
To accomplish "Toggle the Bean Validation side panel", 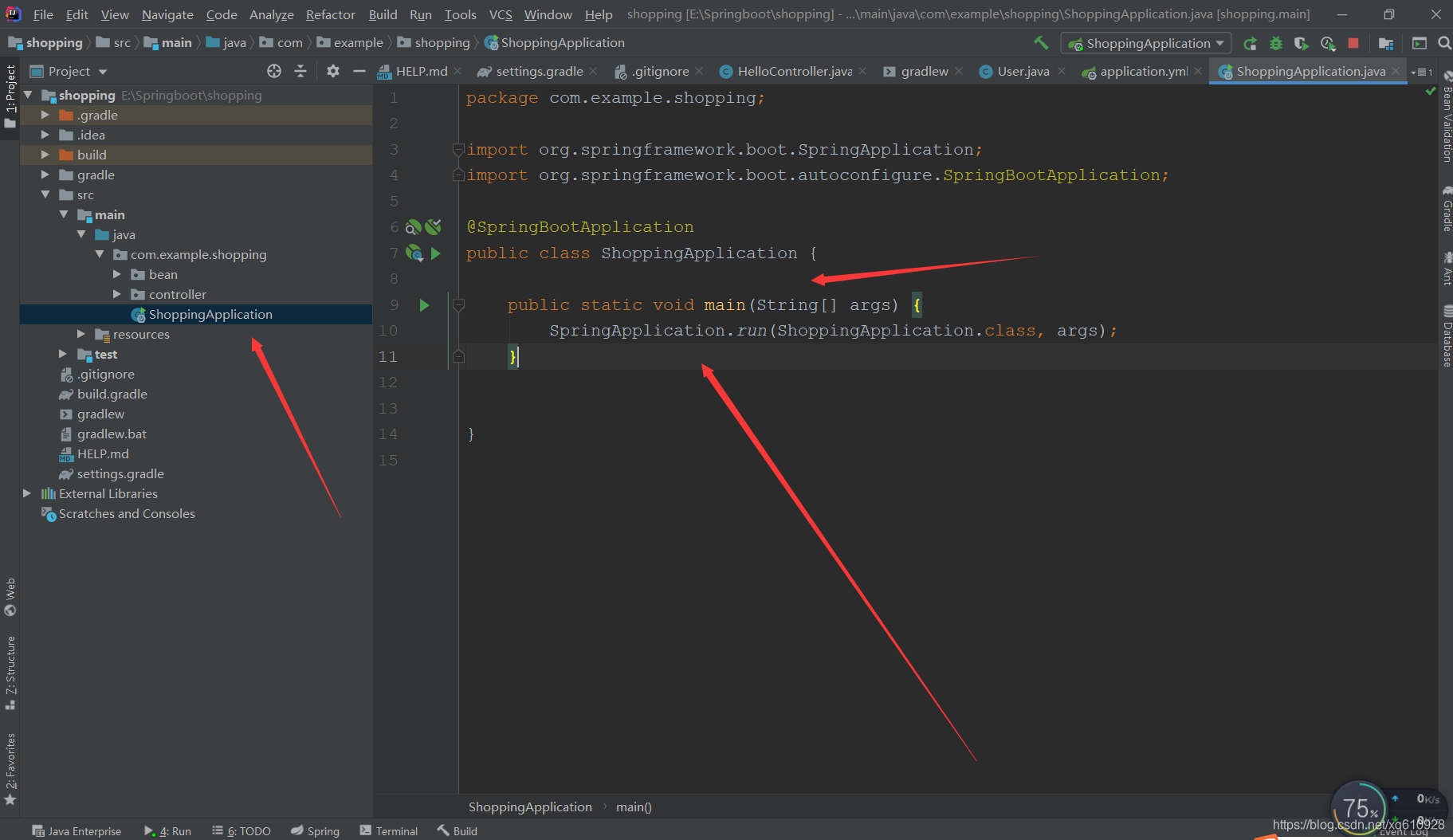I will (x=1446, y=116).
